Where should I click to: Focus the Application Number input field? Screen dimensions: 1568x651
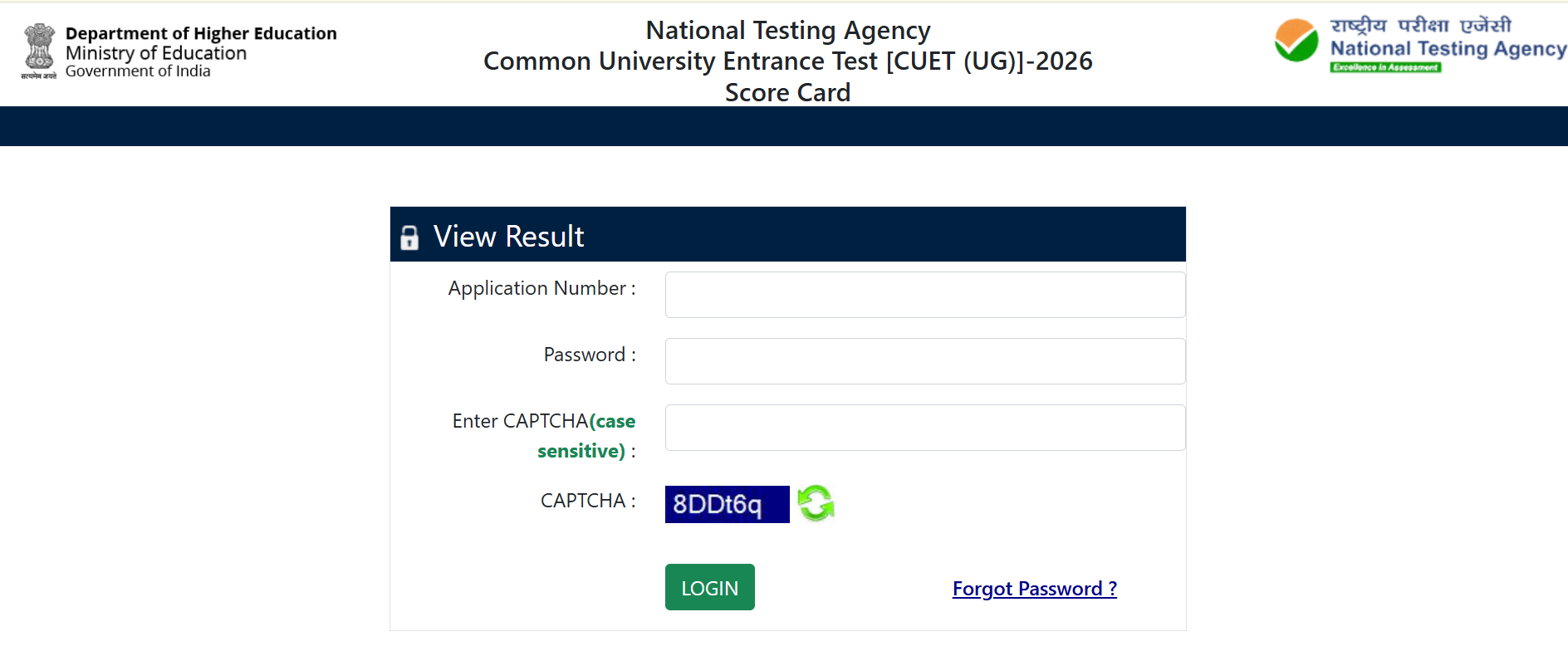click(925, 295)
